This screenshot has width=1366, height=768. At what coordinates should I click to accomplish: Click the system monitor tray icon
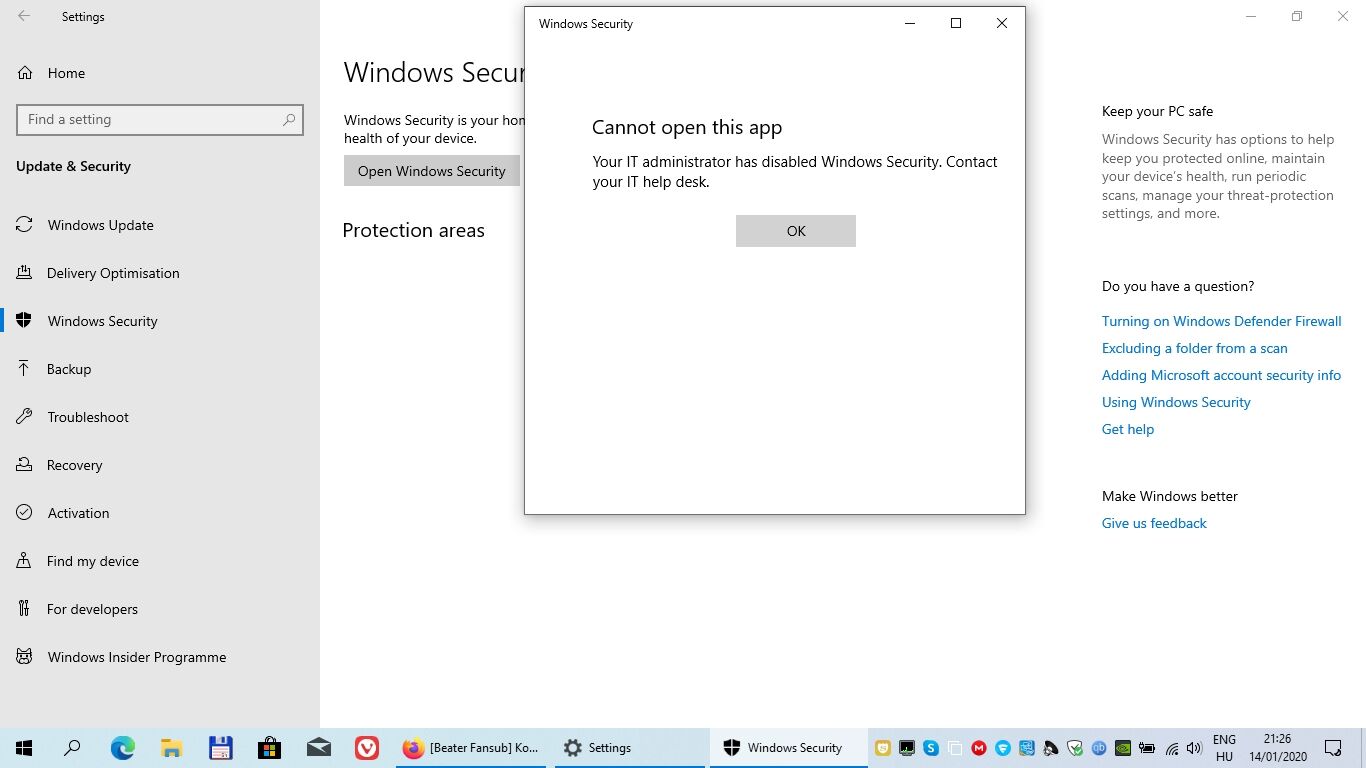pyautogui.click(x=907, y=748)
